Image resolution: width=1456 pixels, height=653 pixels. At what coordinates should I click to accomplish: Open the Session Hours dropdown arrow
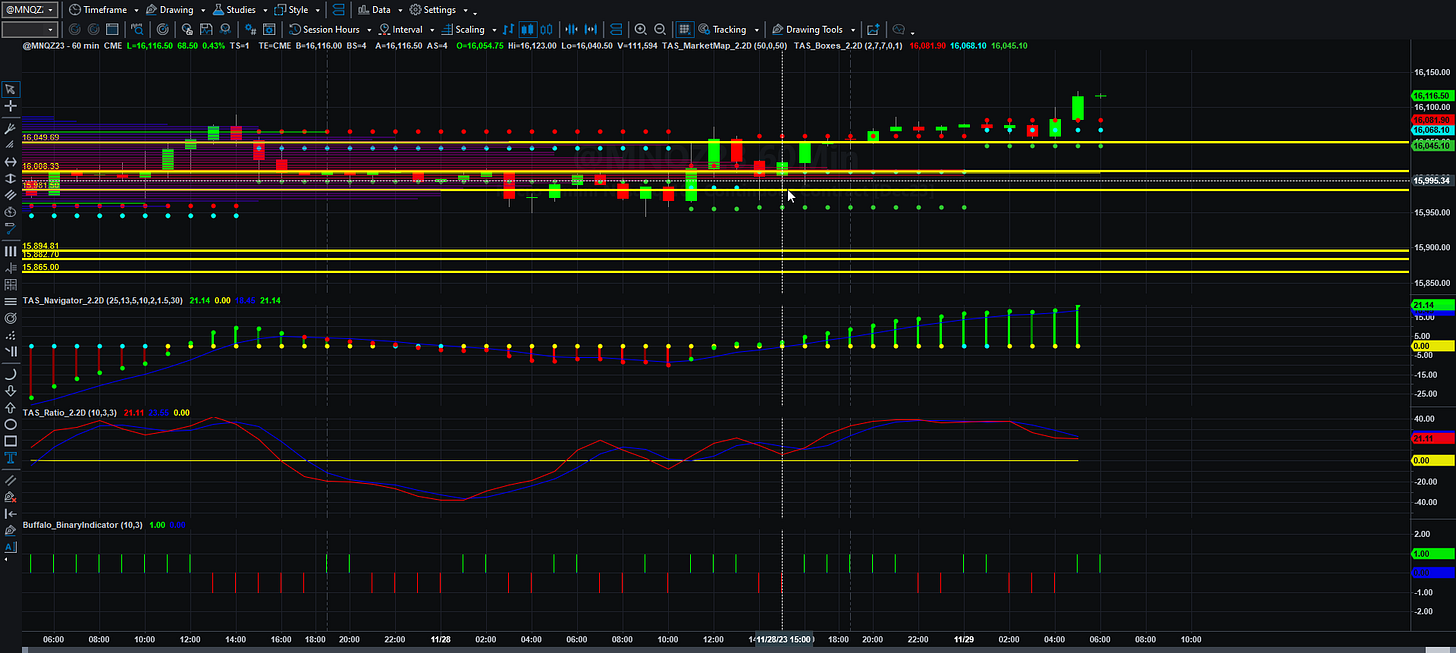pyautogui.click(x=368, y=30)
